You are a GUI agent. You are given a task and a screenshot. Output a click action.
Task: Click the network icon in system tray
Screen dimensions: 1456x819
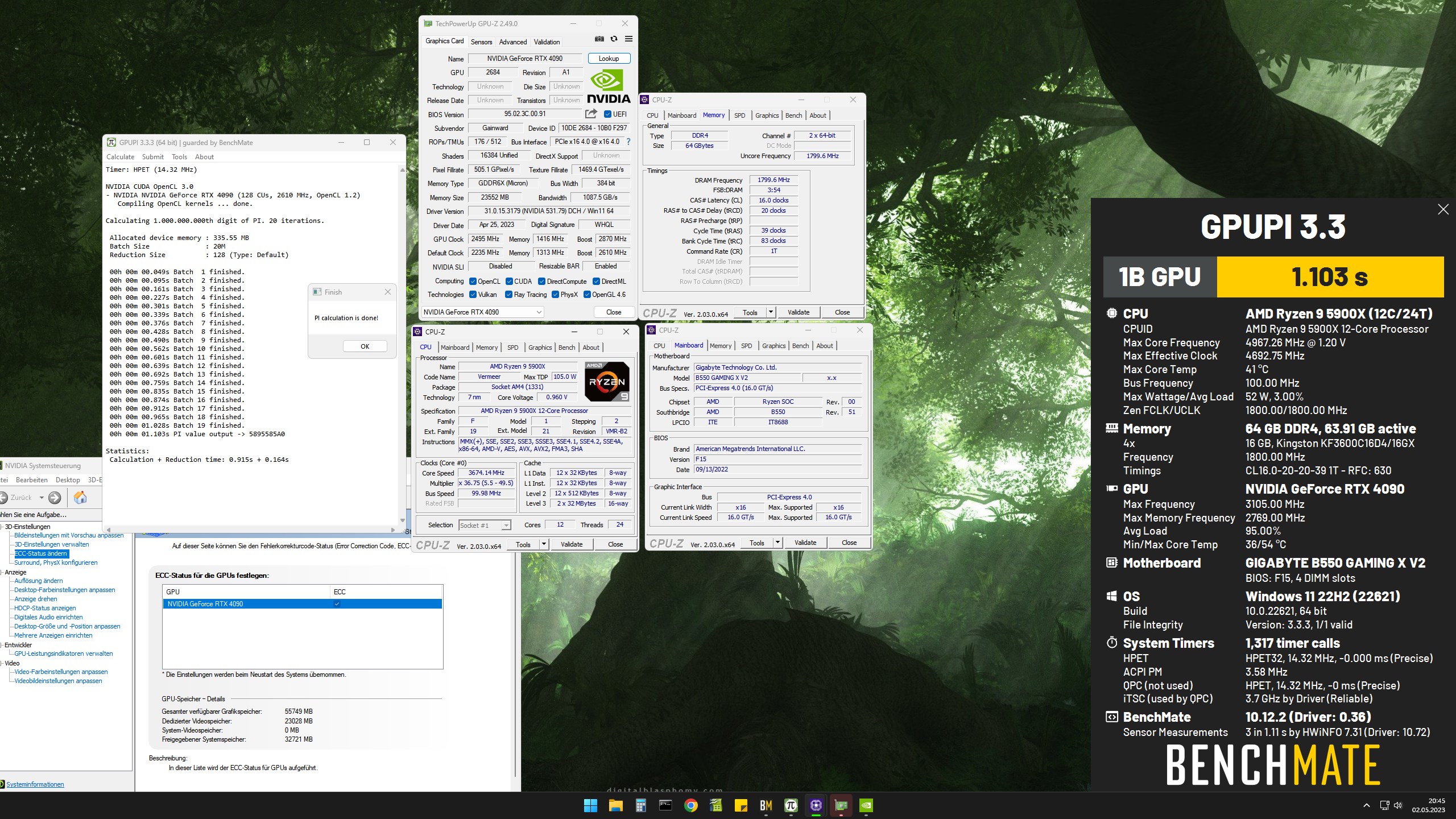point(1384,805)
